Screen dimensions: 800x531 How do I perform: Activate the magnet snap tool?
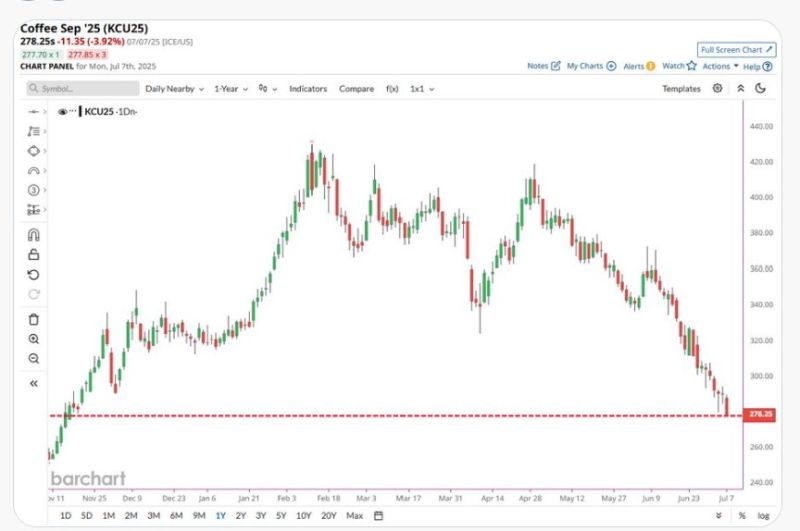pos(33,236)
